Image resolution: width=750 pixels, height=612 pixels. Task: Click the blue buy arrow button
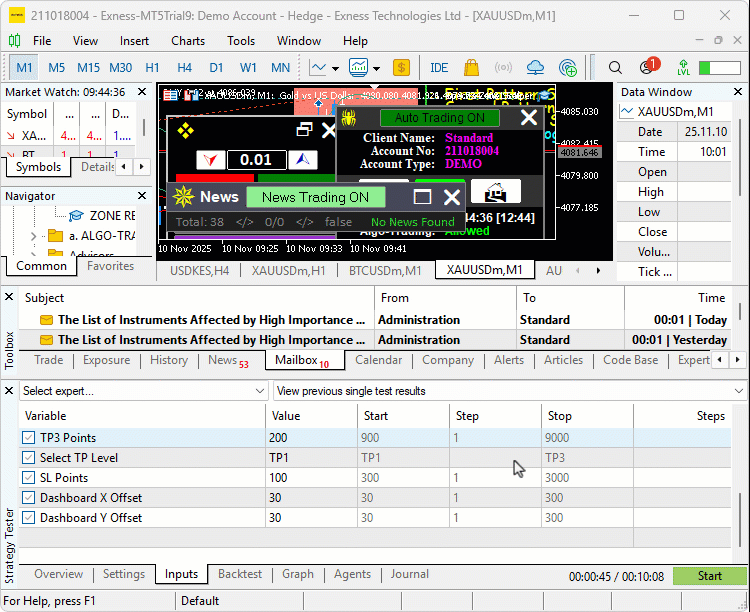pyautogui.click(x=302, y=160)
